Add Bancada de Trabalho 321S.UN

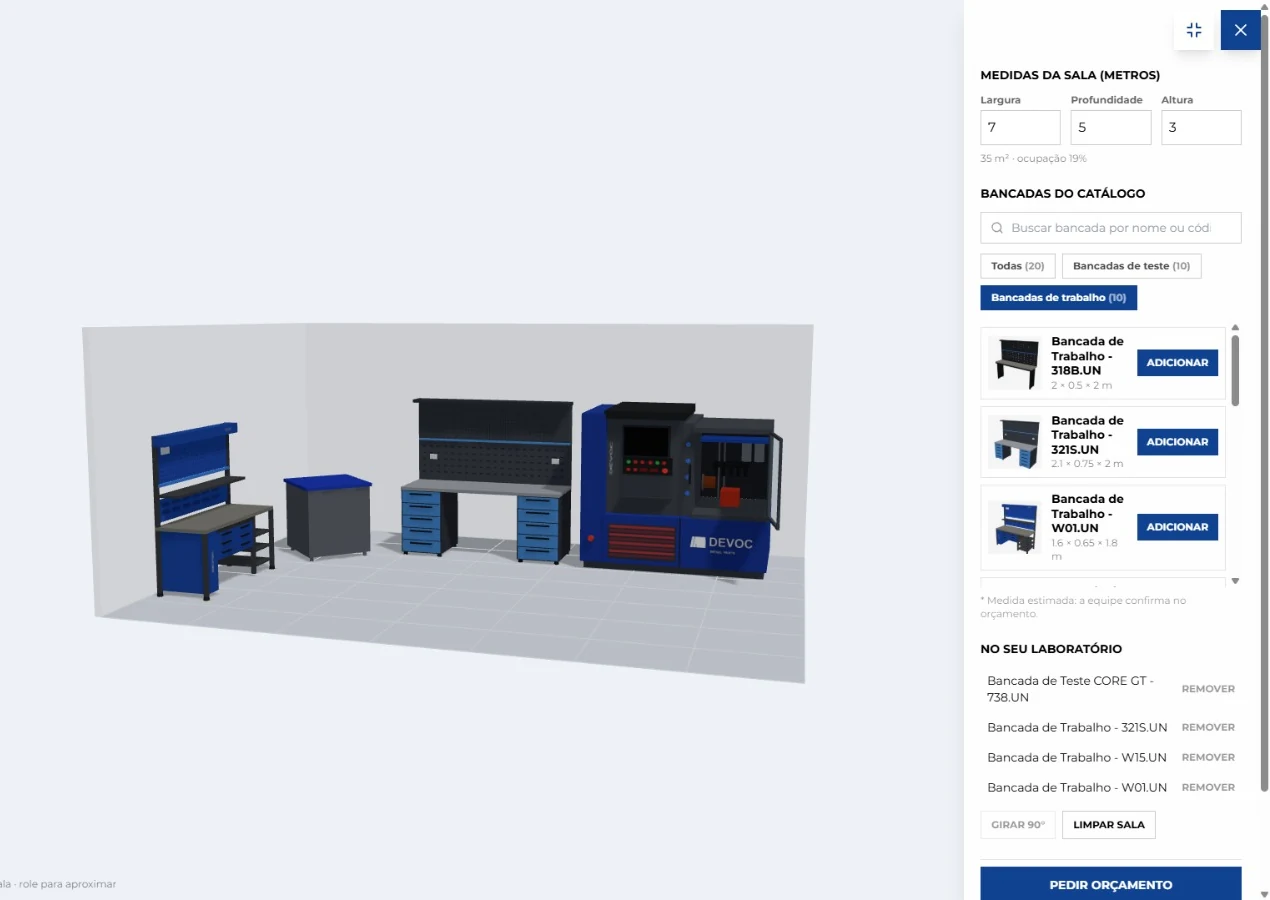tap(1177, 442)
